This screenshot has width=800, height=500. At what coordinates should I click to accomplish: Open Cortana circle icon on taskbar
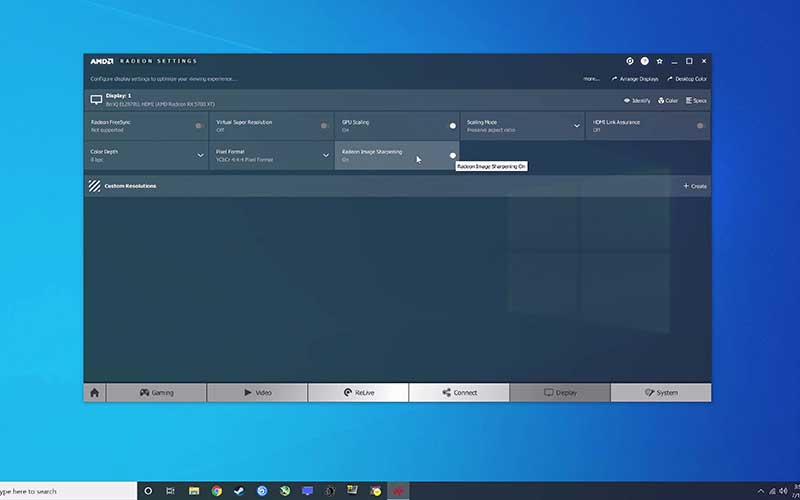[x=148, y=491]
